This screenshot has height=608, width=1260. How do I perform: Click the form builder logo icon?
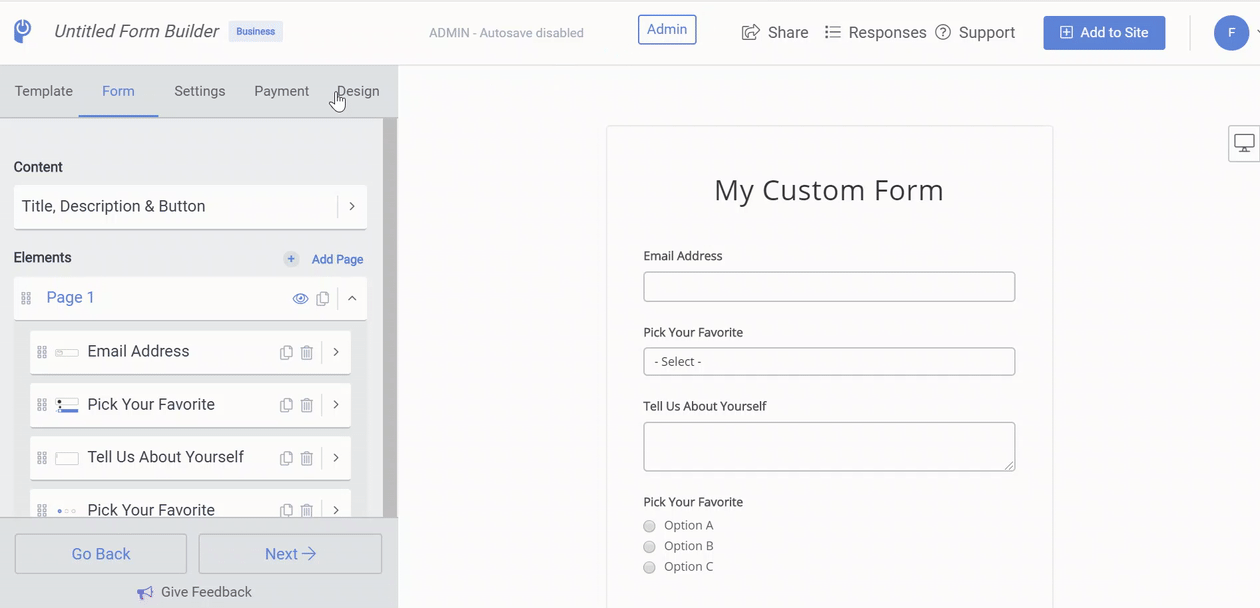click(x=23, y=32)
